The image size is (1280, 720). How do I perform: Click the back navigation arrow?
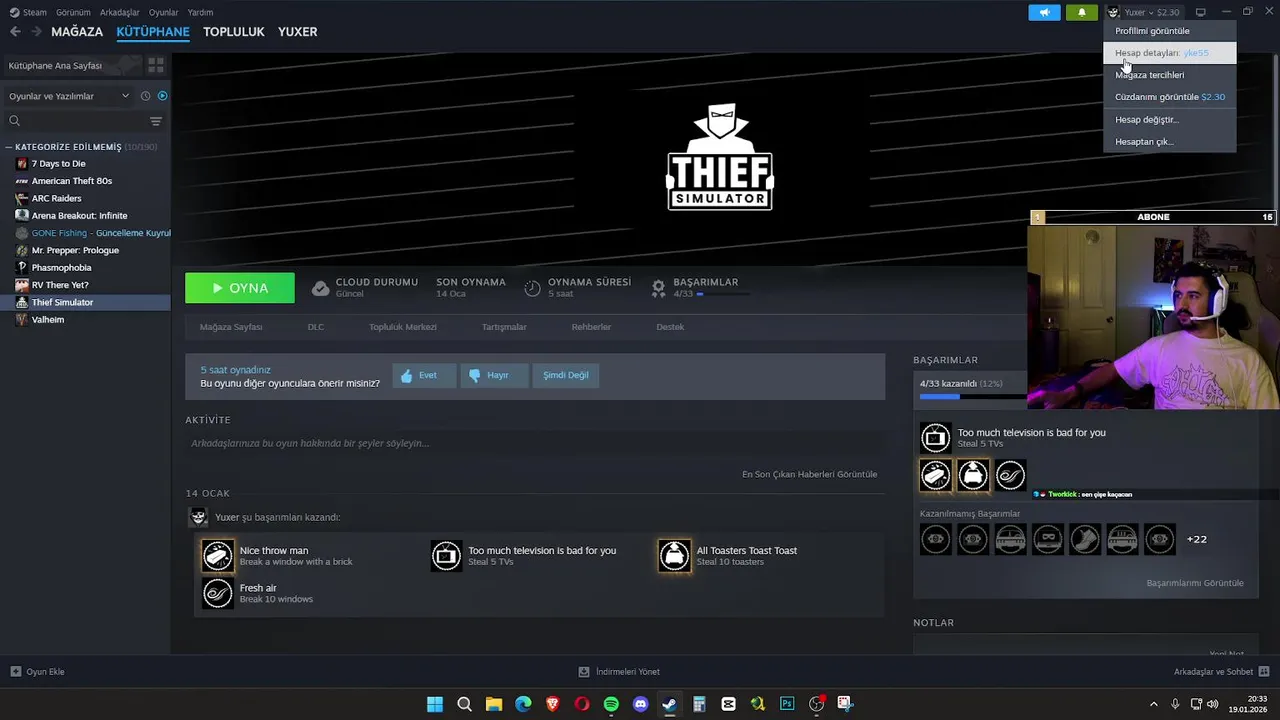click(15, 32)
